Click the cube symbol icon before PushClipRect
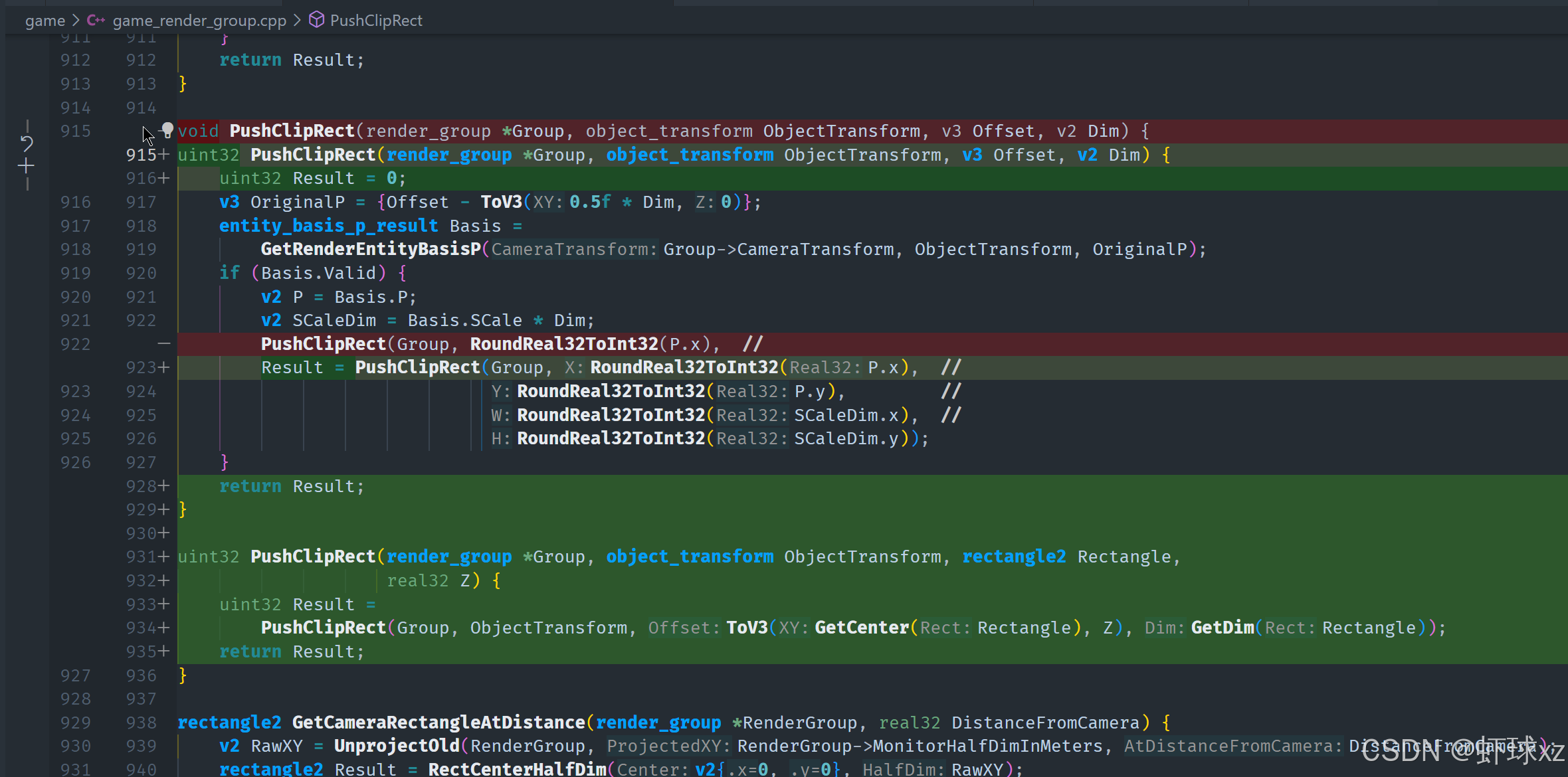Screen dimensions: 1568x777 pos(317,20)
